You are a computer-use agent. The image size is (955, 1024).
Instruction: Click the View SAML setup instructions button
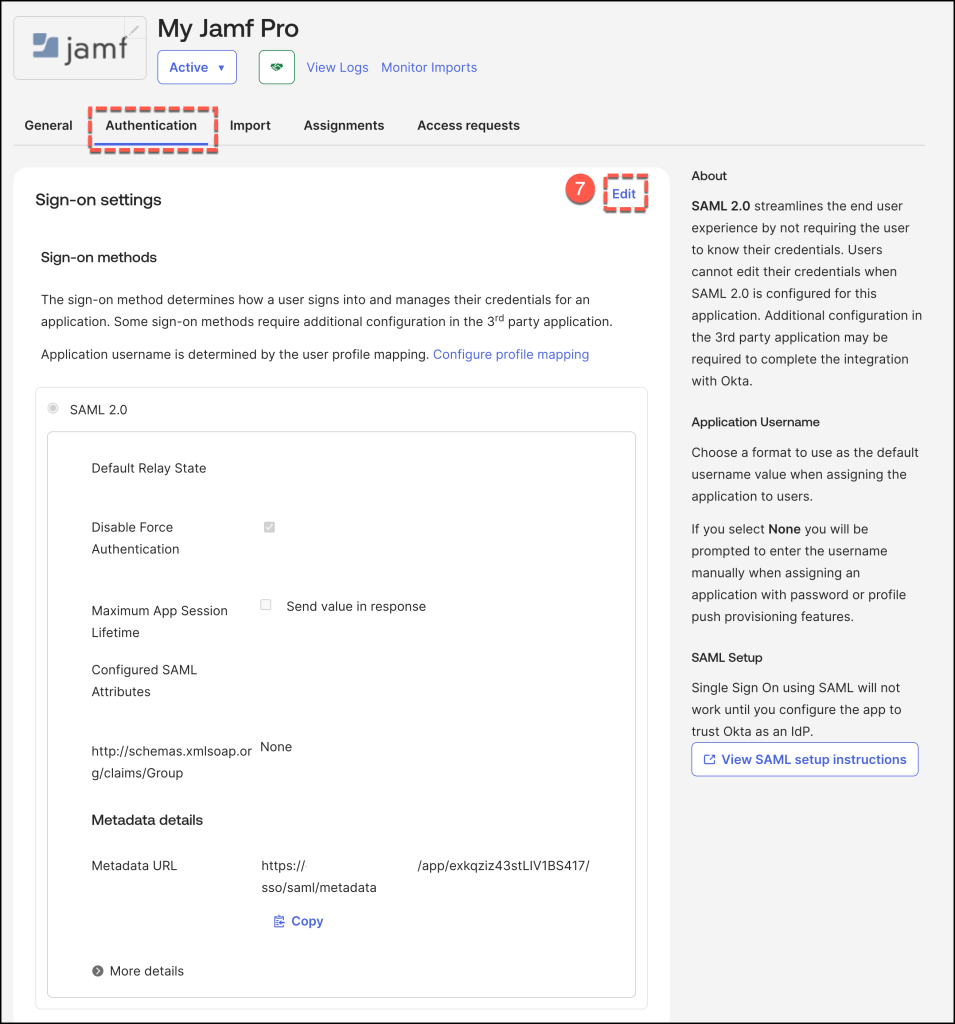[804, 759]
